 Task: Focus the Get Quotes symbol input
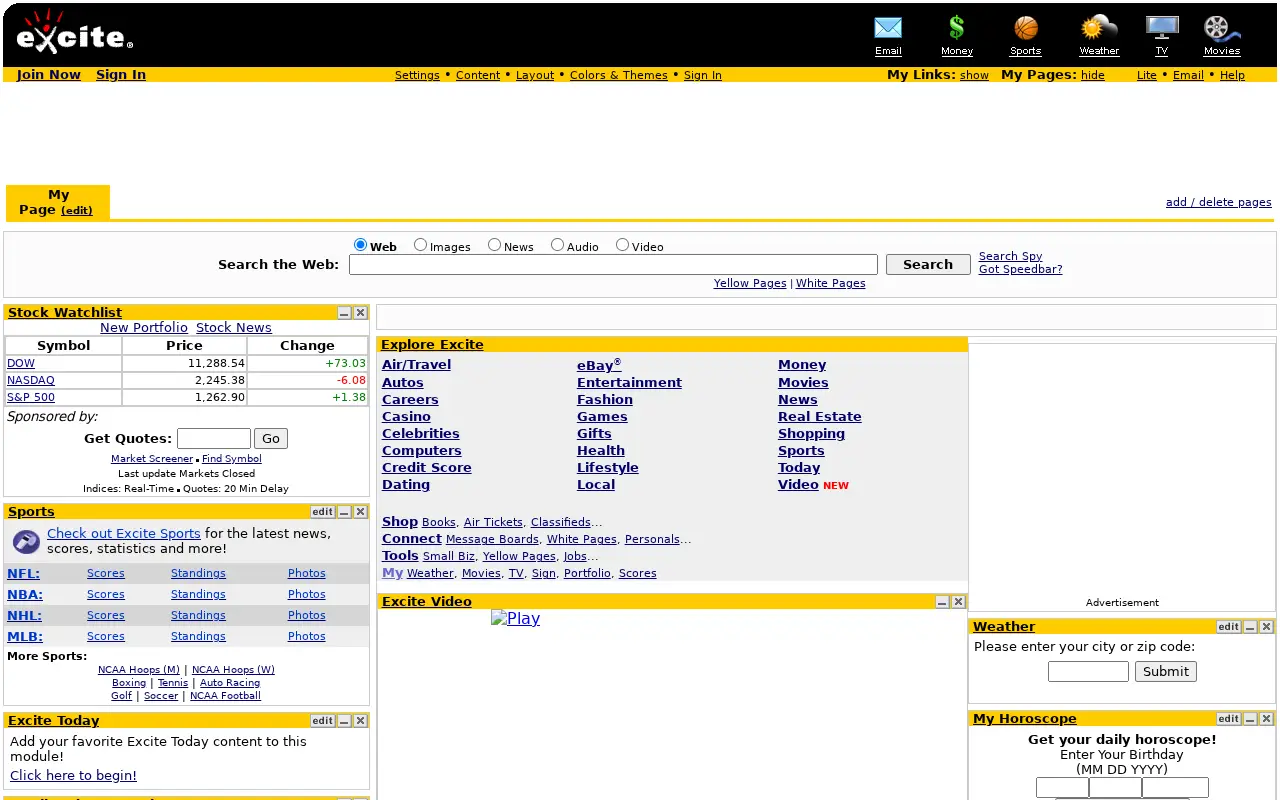214,439
